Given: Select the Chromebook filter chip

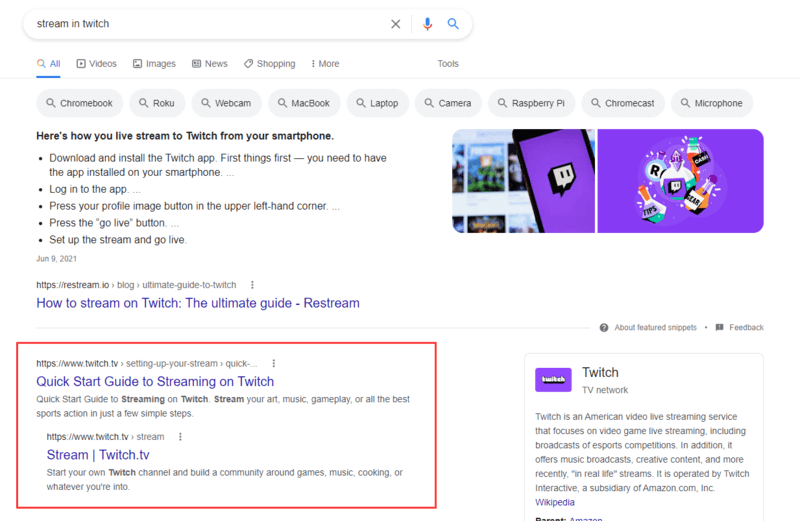Looking at the screenshot, I should click(81, 103).
